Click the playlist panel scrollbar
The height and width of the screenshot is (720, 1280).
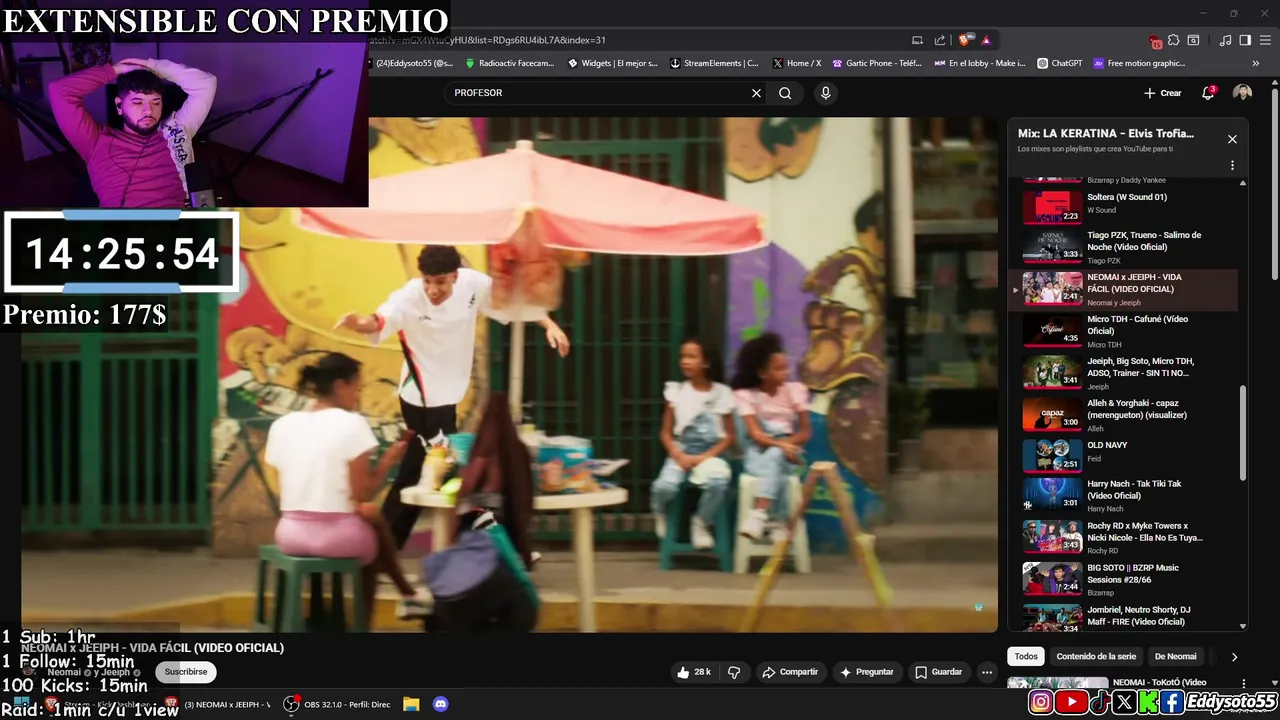coord(1243,432)
